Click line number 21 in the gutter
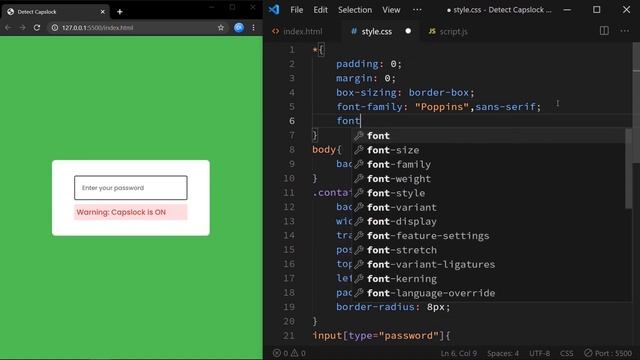 pyautogui.click(x=289, y=336)
